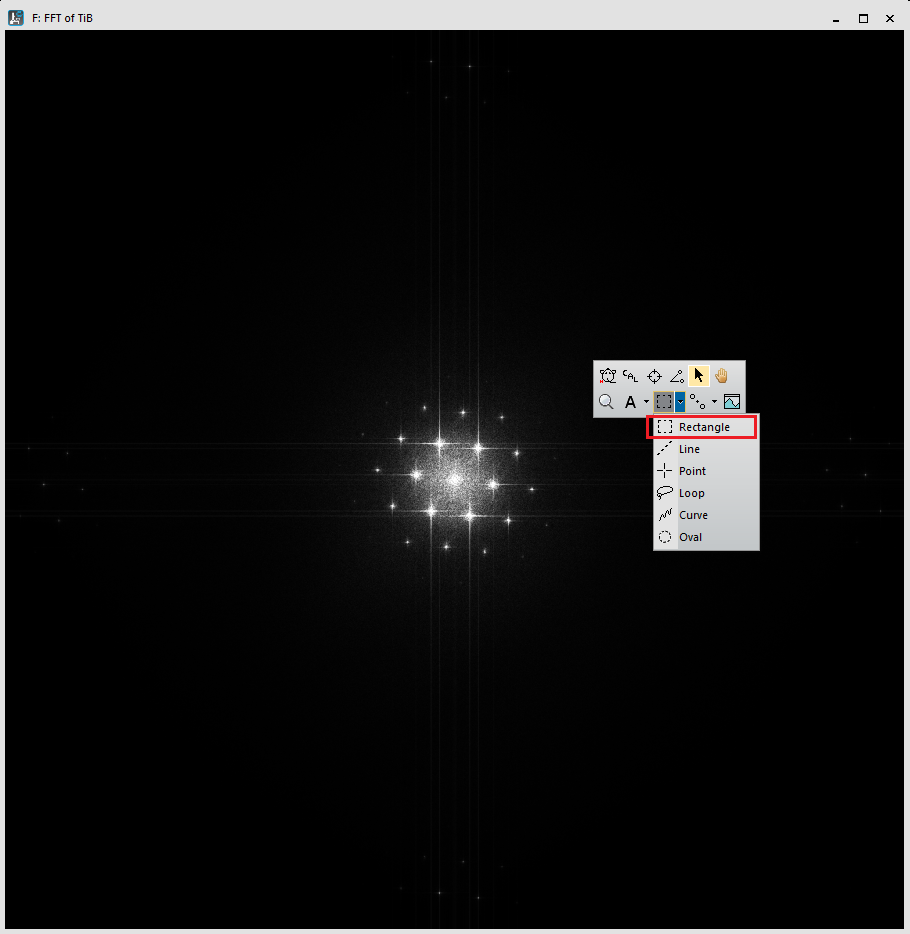Maximize the FFT of TiB window
910x934 pixels.
[863, 18]
